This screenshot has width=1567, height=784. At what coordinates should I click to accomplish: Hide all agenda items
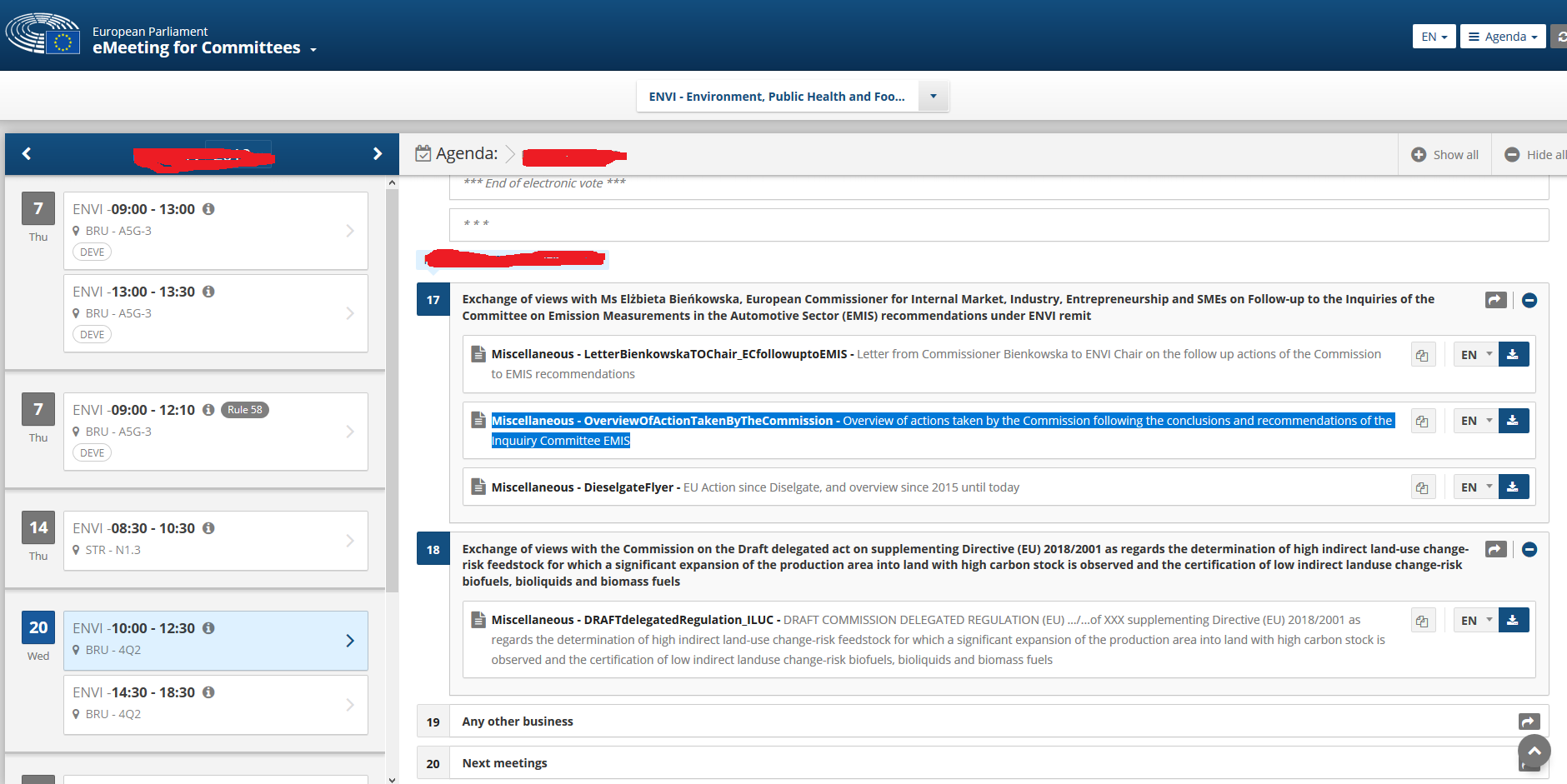[x=1534, y=155]
